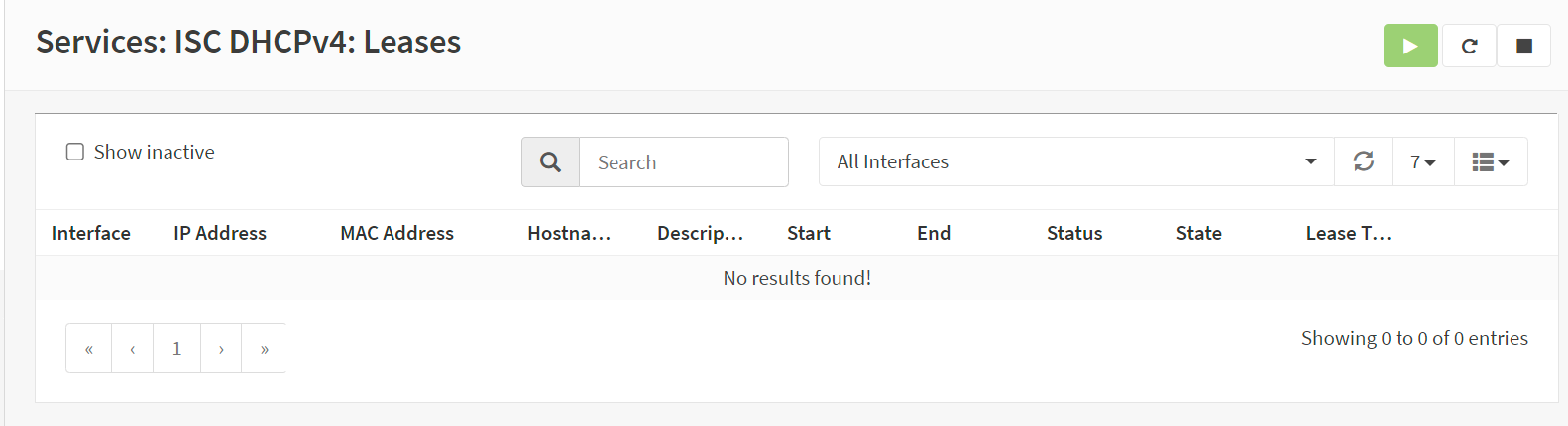Enable the Show inactive checkbox
This screenshot has height=426, width=1568.
point(75,152)
